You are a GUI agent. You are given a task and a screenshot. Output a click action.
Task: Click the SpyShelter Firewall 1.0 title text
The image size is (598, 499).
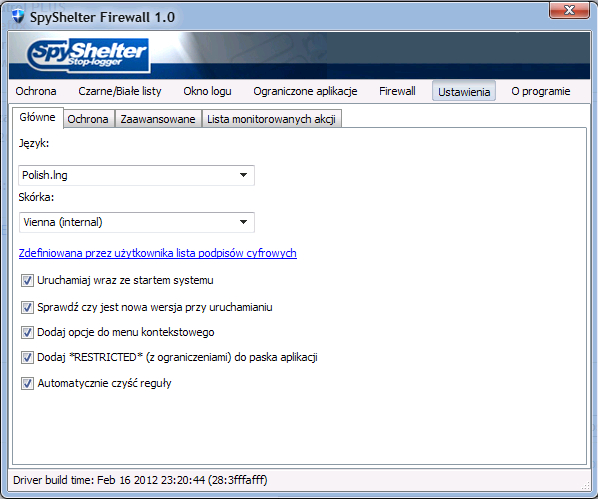pyautogui.click(x=102, y=17)
